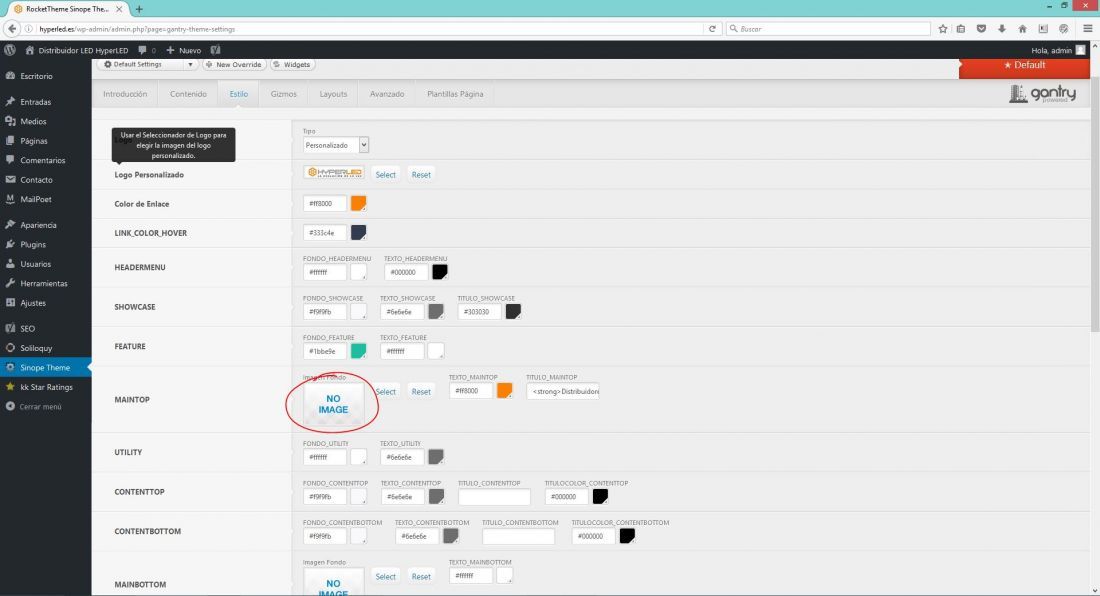Click MAINTOP No Image thumbnail
Screen dimensions: 1100x596
(333, 404)
